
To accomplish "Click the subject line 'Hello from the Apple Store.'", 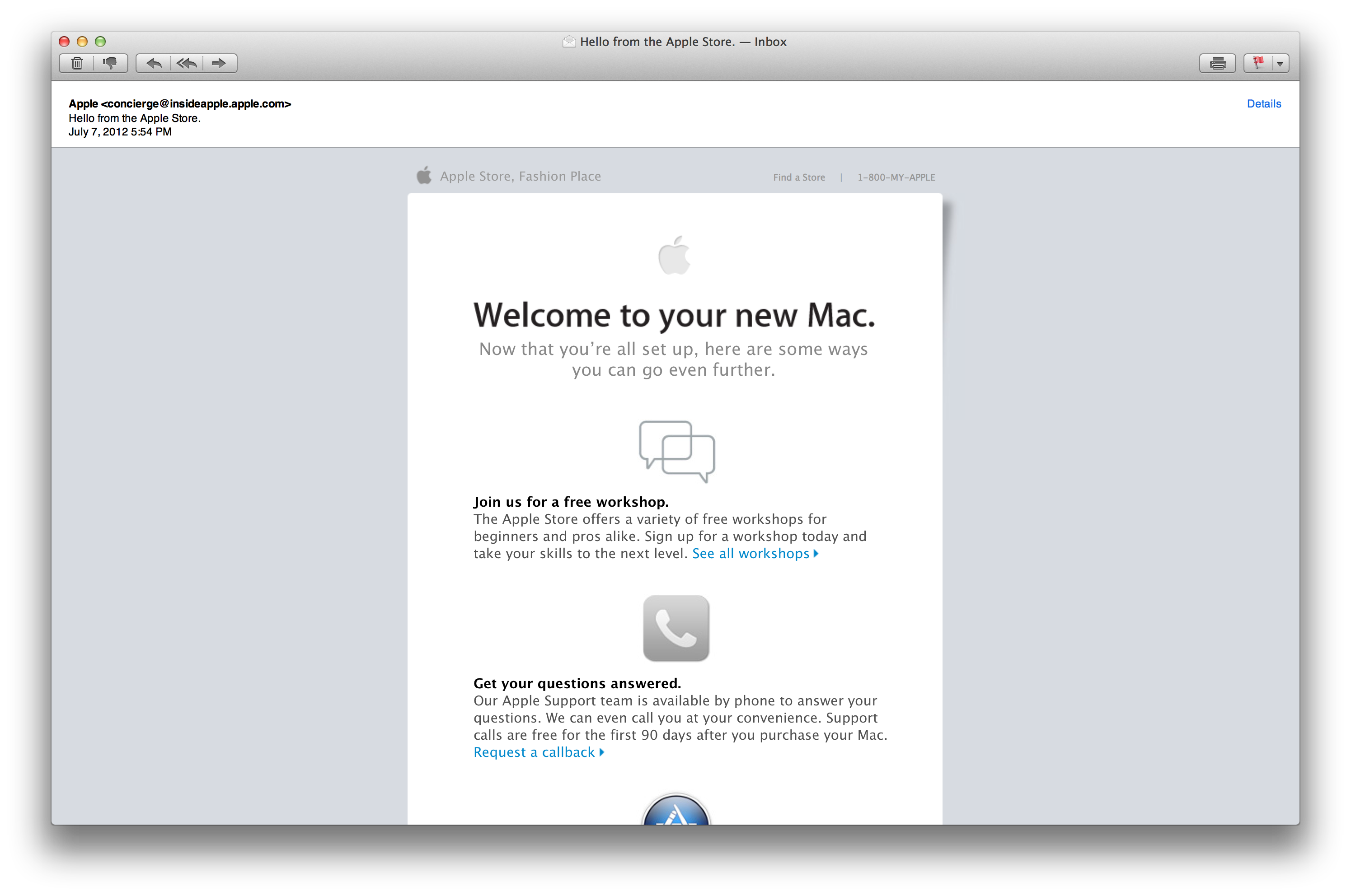I will click(x=134, y=118).
